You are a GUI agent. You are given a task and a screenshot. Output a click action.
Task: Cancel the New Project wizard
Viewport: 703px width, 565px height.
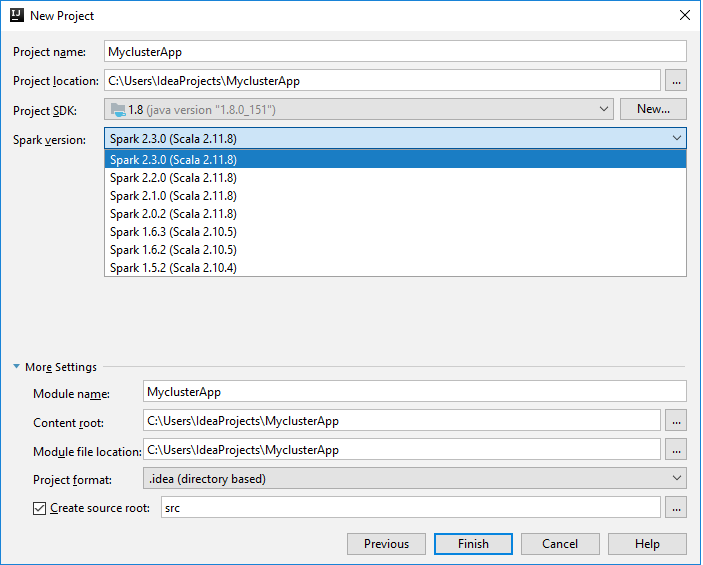point(560,543)
